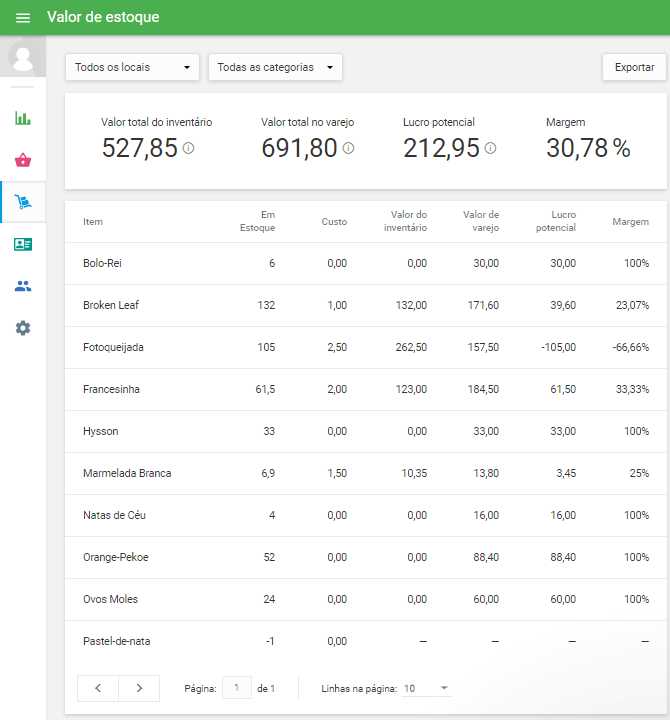This screenshot has height=720, width=670.
Task: Click info icon beside Valor total no varejo
Action: [348, 149]
